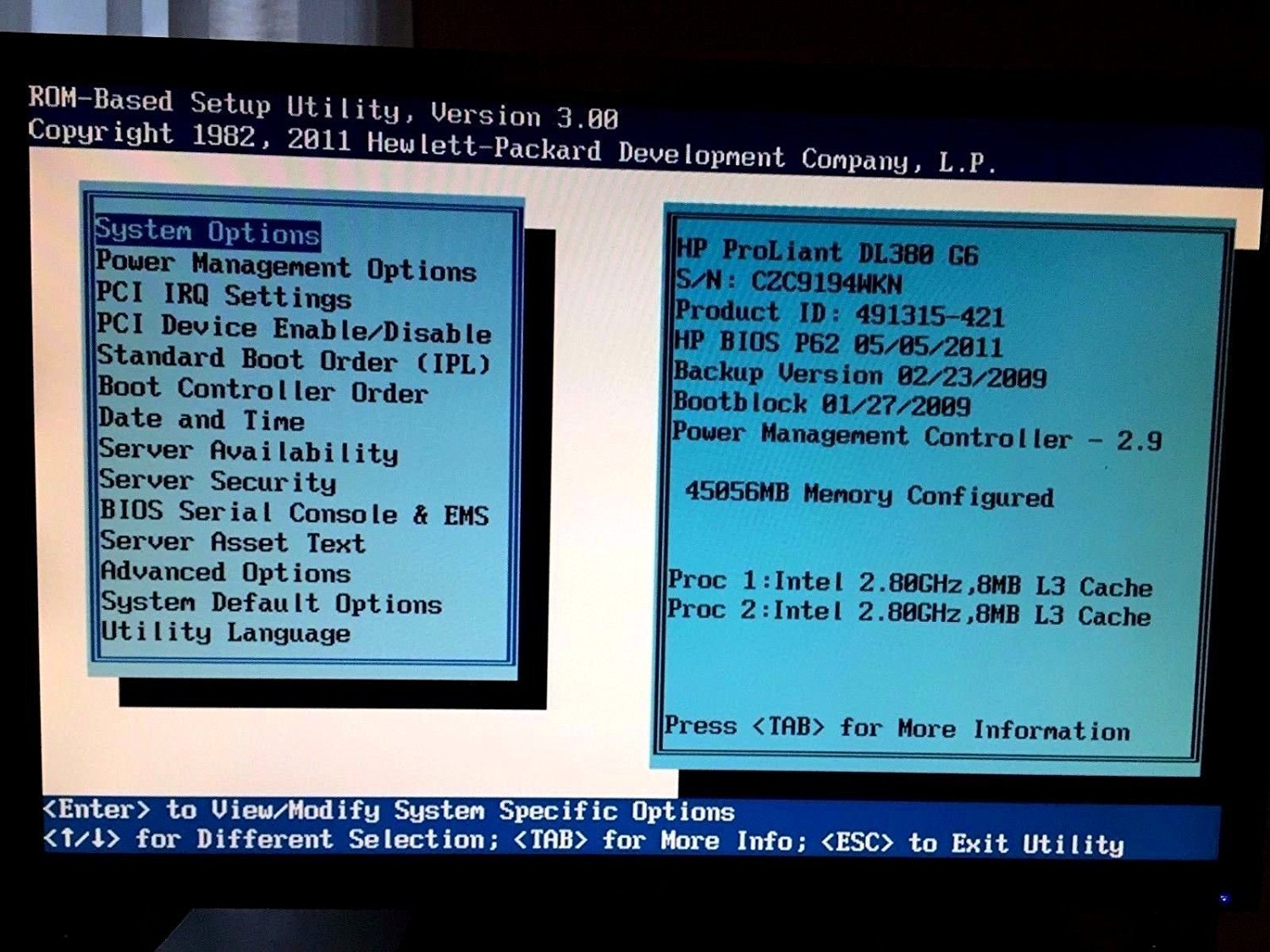Click the Proc 1 Intel 2.80GHz line
1270x952 pixels.
(909, 584)
